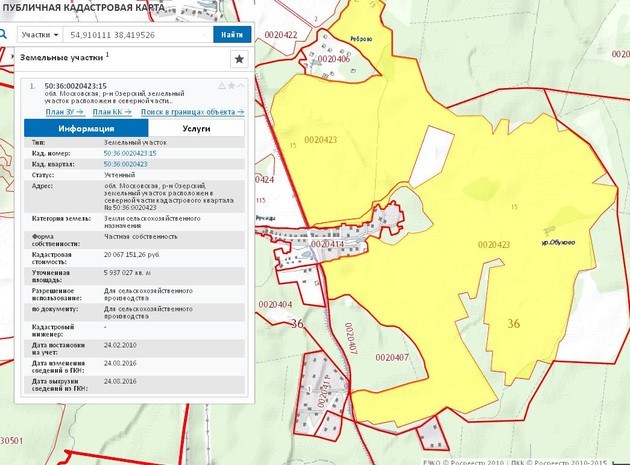Switch to the Услуги tab
The image size is (630, 465).
(x=196, y=129)
